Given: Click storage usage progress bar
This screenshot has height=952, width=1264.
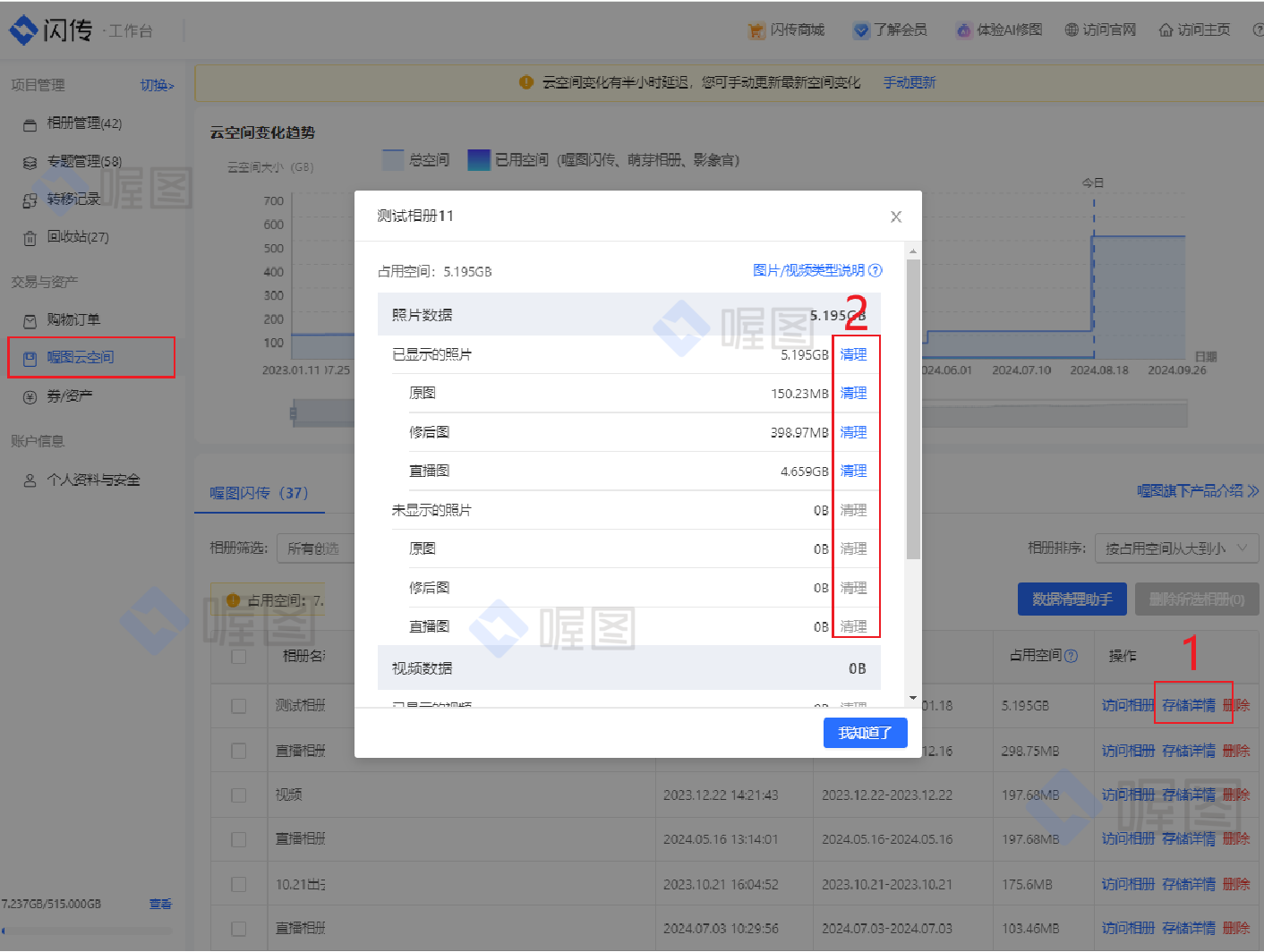Looking at the screenshot, I should click(86, 931).
